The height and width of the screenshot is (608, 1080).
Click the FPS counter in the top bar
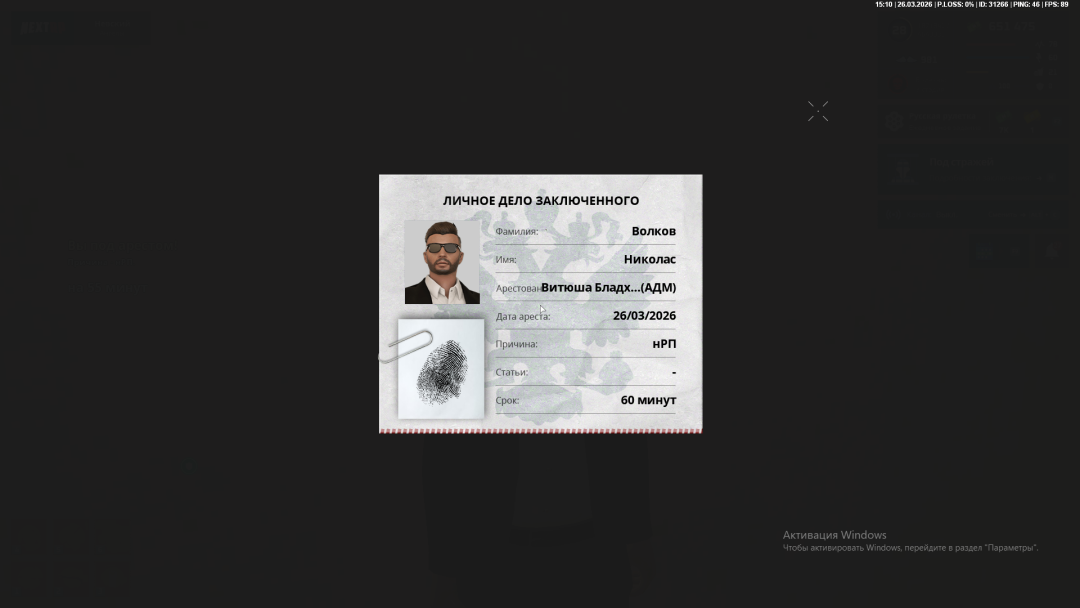click(1056, 5)
